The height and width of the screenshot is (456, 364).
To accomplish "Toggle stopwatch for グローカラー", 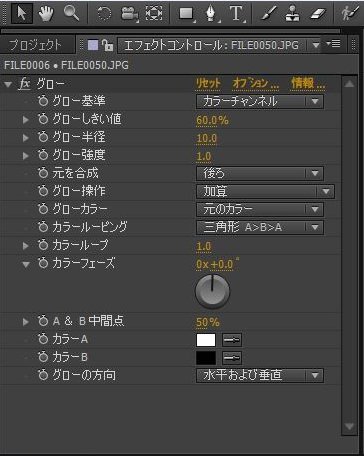I will pyautogui.click(x=43, y=209).
